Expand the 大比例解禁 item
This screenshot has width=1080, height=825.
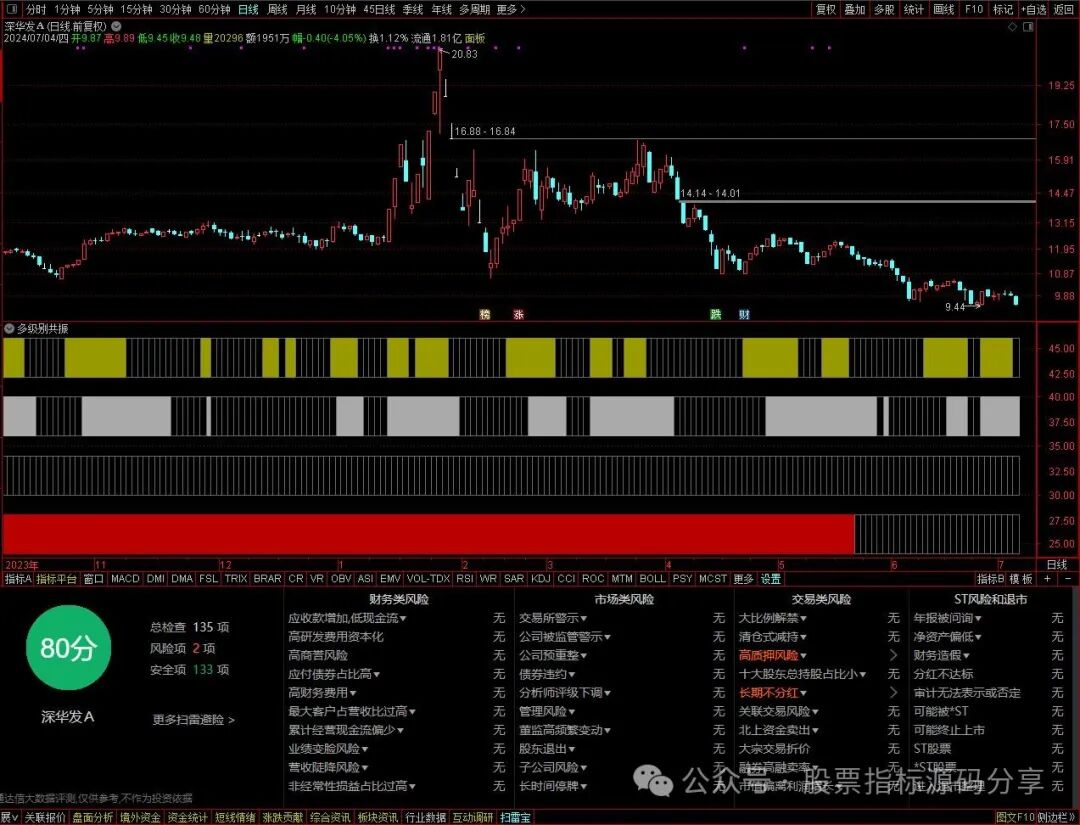coord(772,618)
